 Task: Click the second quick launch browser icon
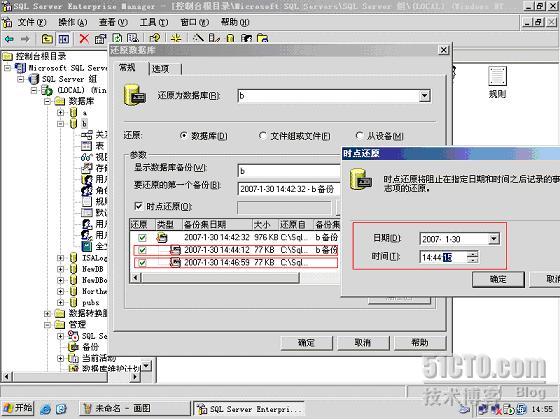(x=61, y=409)
